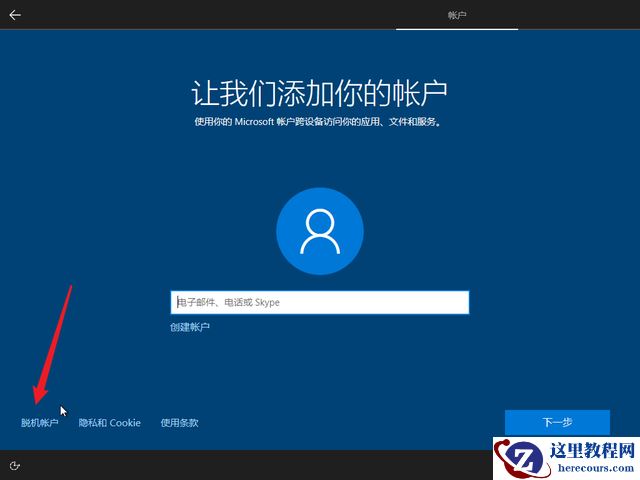Image resolution: width=640 pixels, height=480 pixels.
Task: Click the user avatar circle icon
Action: [320, 231]
